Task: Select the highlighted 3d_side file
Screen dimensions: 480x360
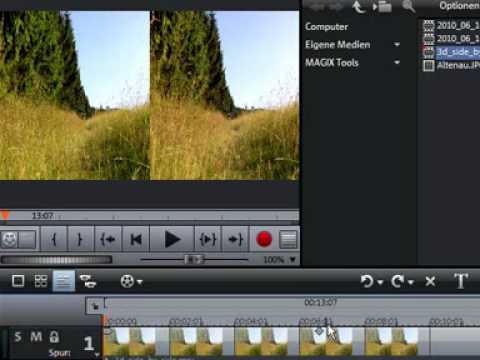Action: point(451,52)
